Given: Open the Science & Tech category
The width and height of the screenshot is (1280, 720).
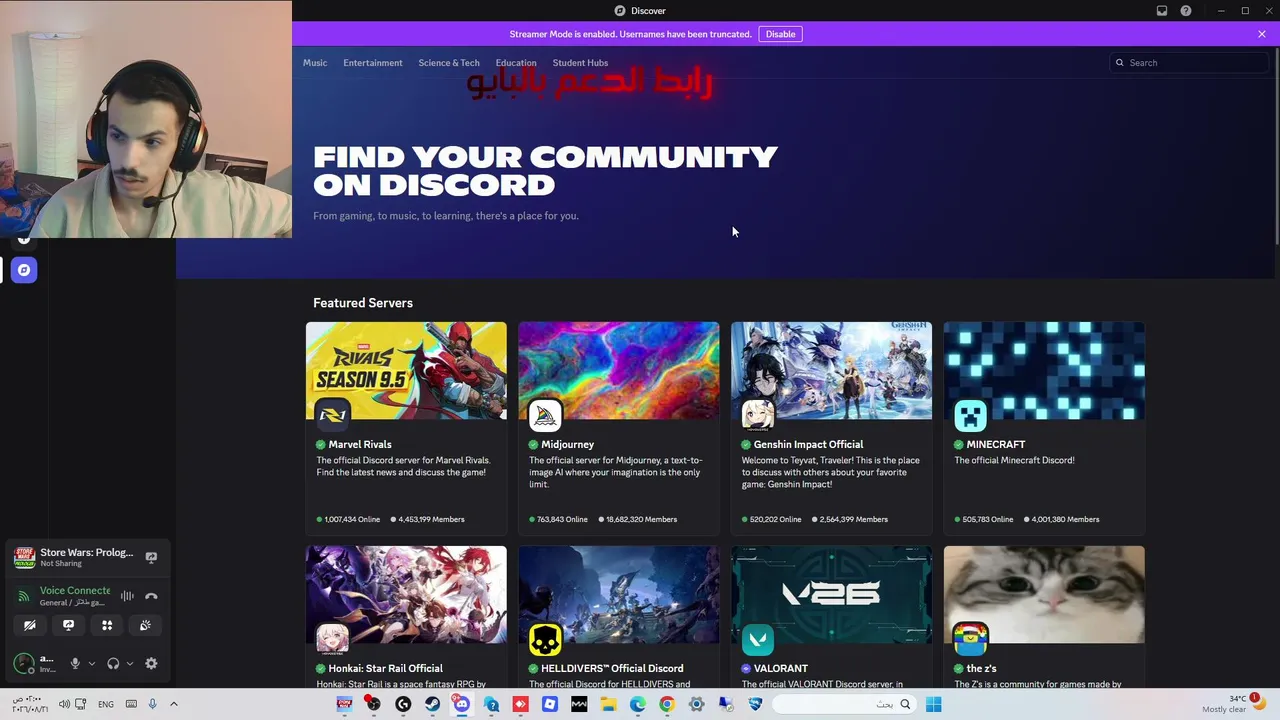Looking at the screenshot, I should (449, 63).
